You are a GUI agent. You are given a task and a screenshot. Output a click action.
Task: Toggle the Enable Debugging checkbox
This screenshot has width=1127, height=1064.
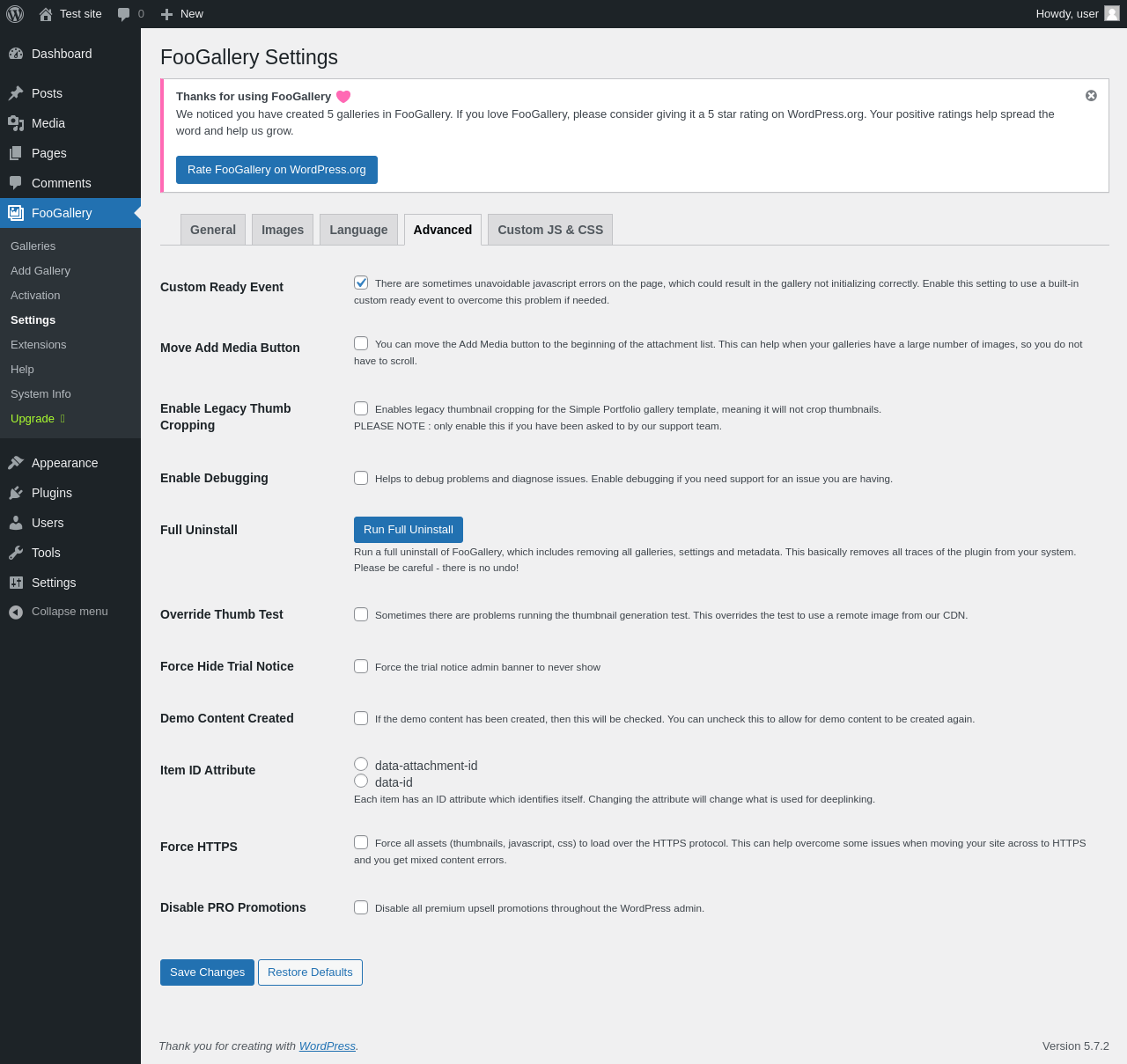tap(361, 478)
